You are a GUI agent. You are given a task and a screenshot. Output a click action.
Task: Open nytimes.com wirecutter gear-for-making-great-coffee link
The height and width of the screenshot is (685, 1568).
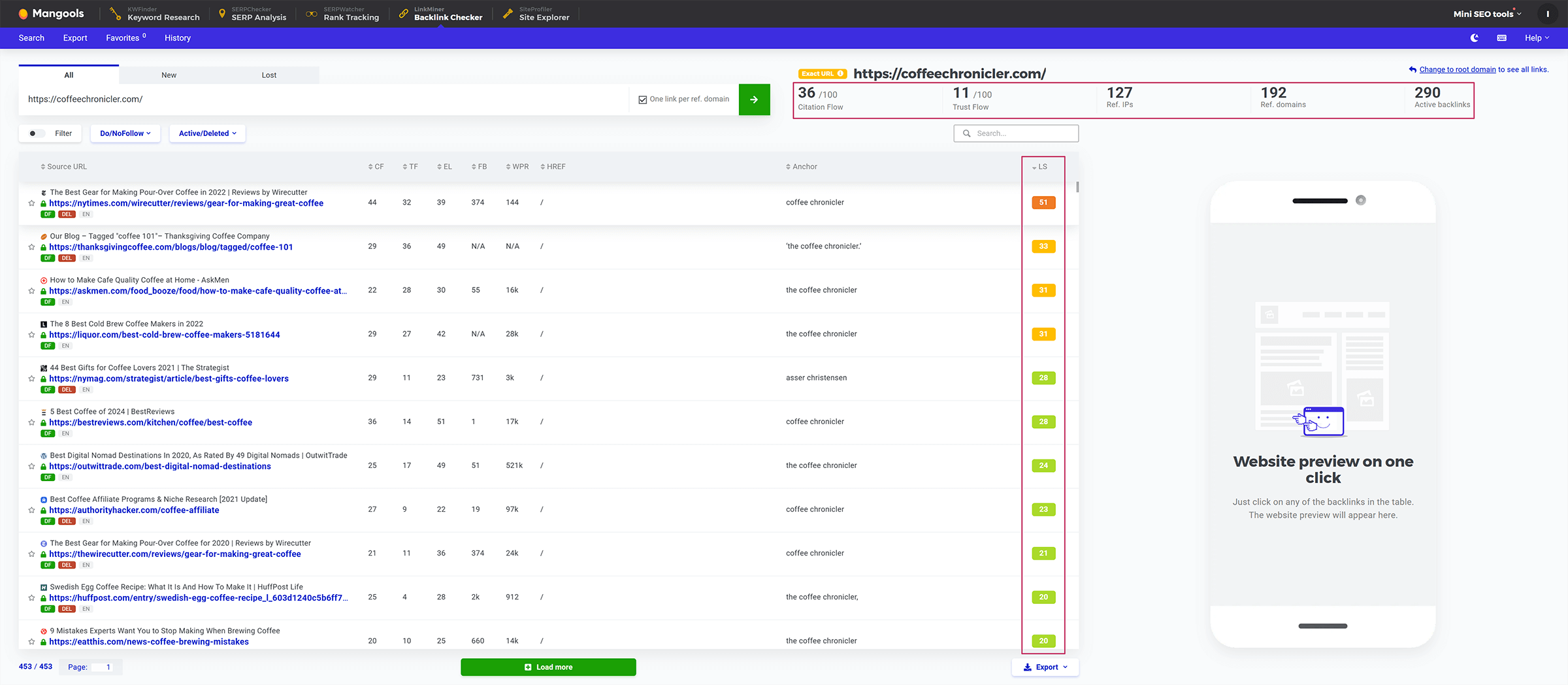[186, 203]
